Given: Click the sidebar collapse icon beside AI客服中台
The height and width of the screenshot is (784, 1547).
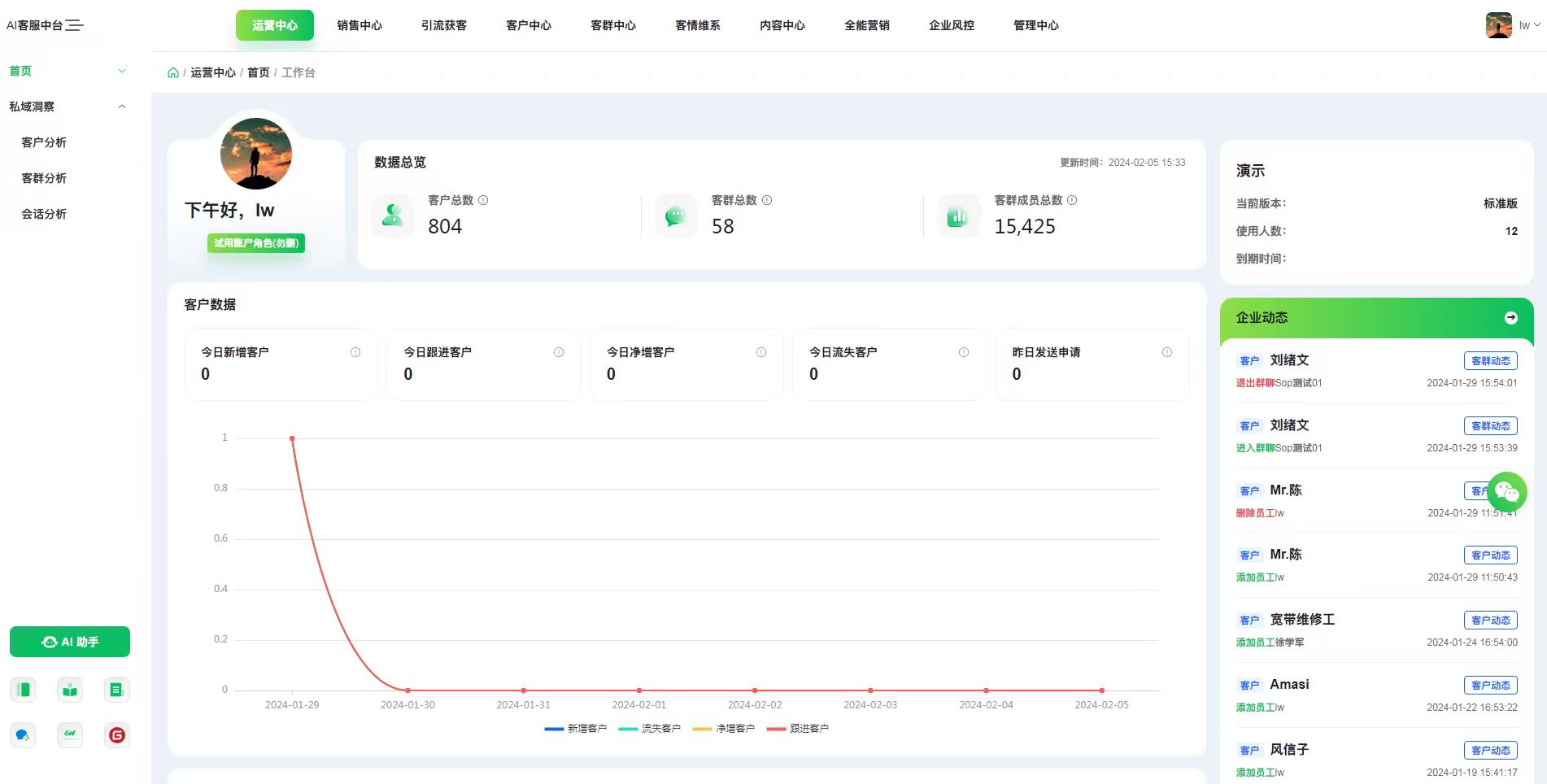Looking at the screenshot, I should tap(74, 25).
